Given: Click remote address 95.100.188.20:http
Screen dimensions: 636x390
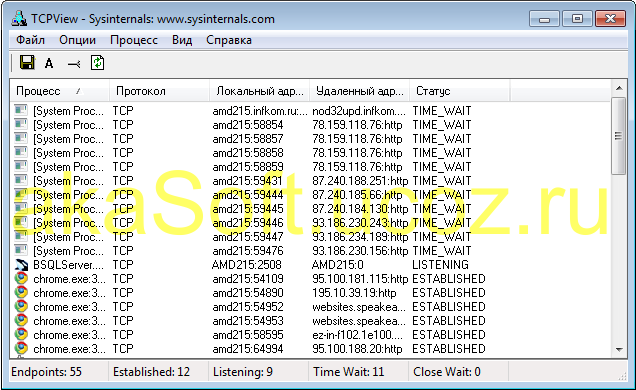Looking at the screenshot, I should (x=357, y=349).
